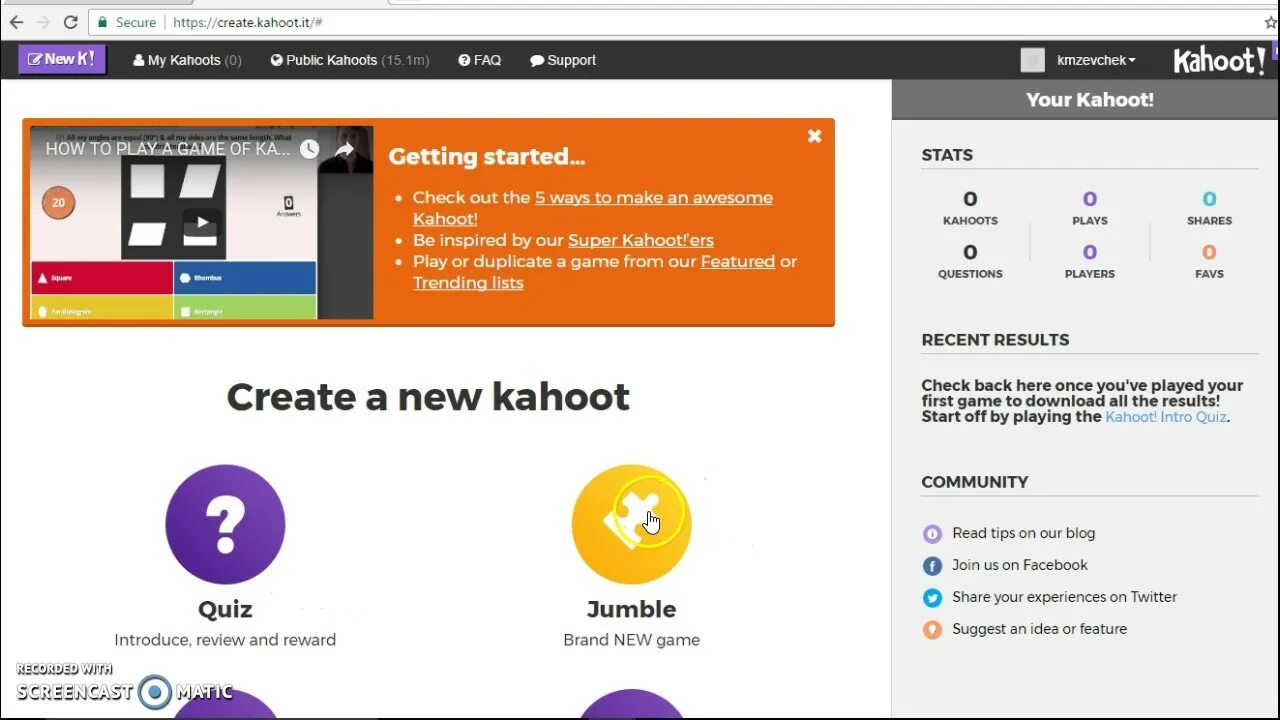
Task: Open Suggest an idea or feature
Action: (1040, 629)
